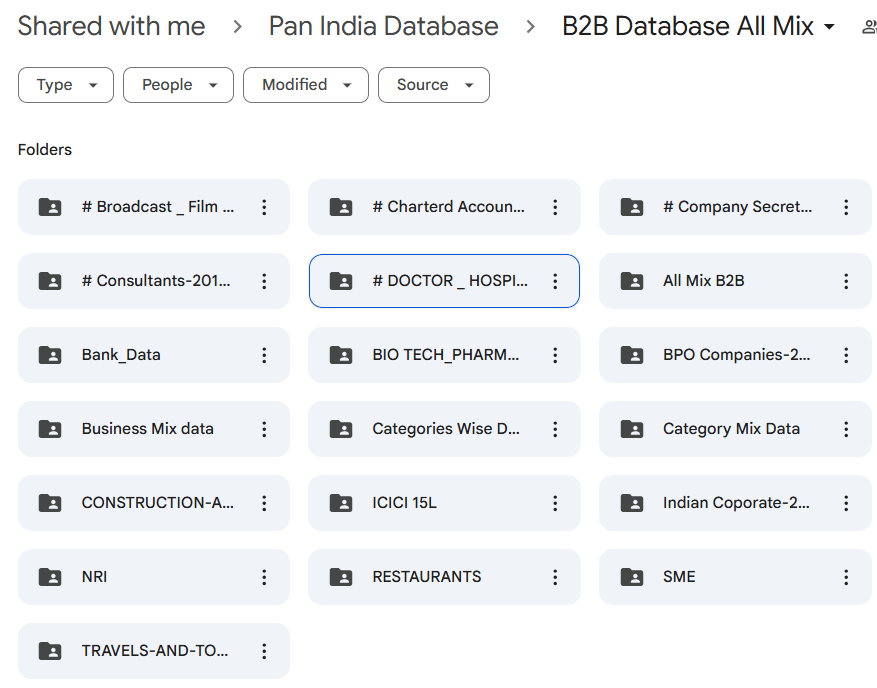Navigate to Pan India Database breadcrumb
877x688 pixels.
point(384,26)
